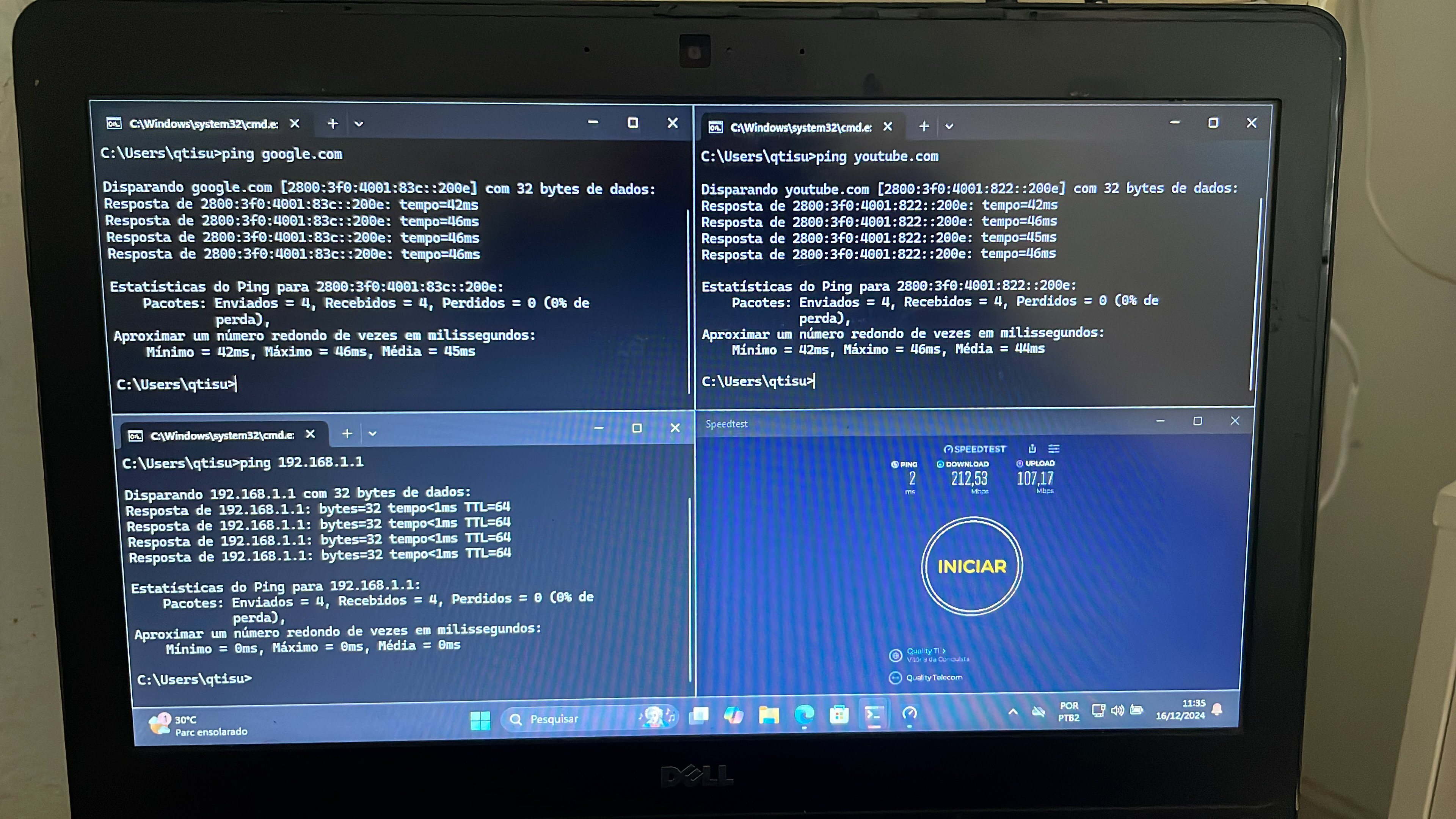Open the Speedtest settings sliders icon
The width and height of the screenshot is (1456, 819).
point(1054,449)
